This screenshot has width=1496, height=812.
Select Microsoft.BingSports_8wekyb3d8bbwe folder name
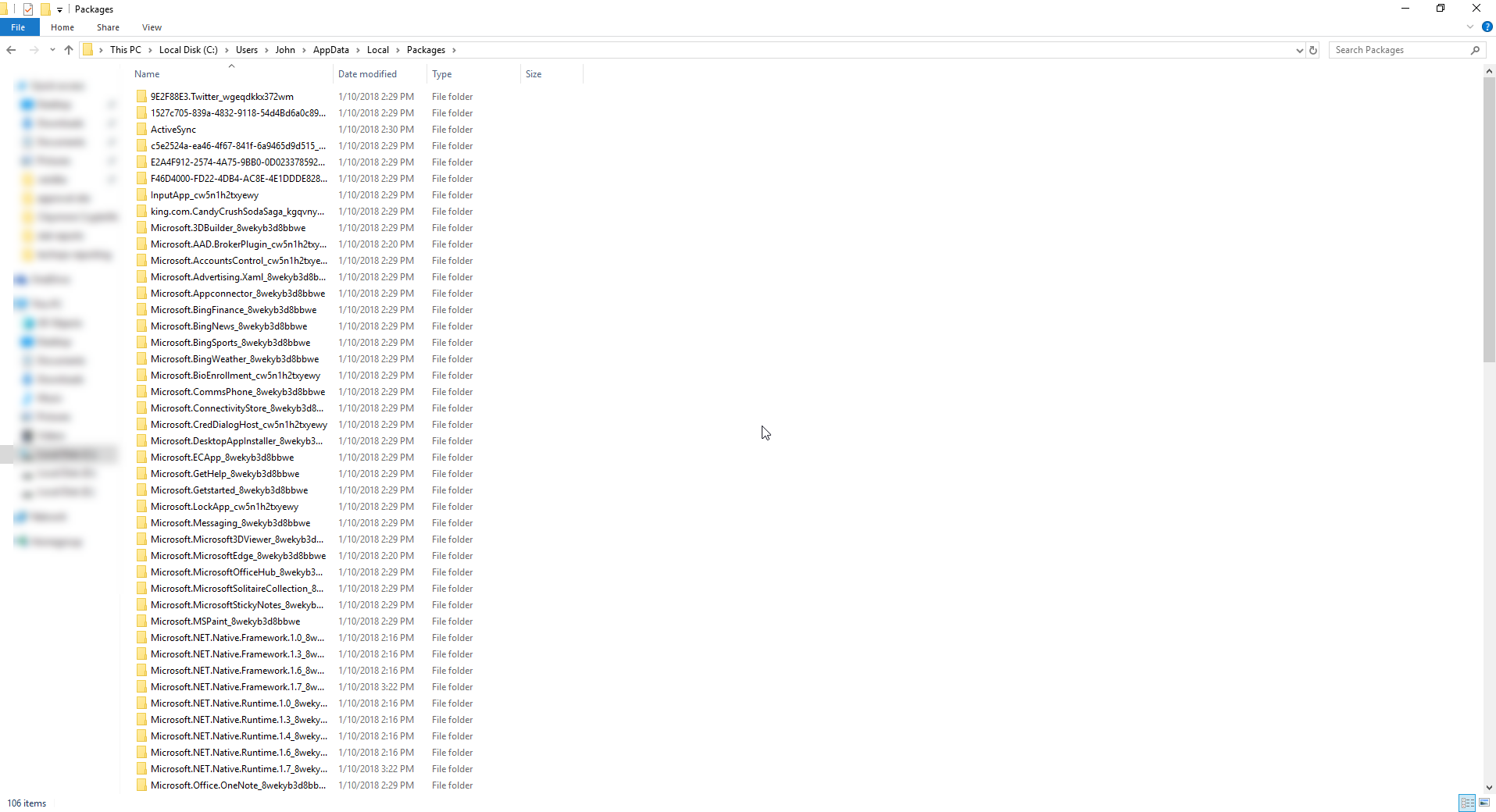(230, 343)
